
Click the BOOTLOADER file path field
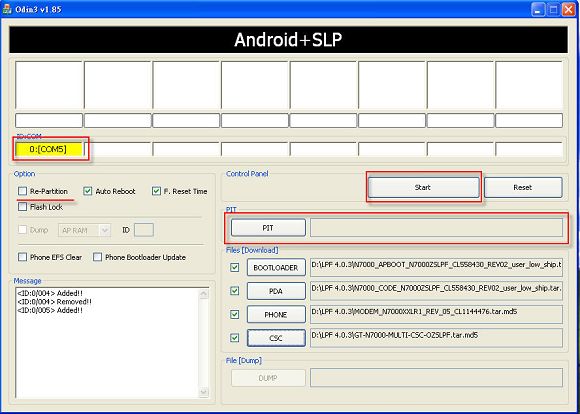pyautogui.click(x=436, y=267)
